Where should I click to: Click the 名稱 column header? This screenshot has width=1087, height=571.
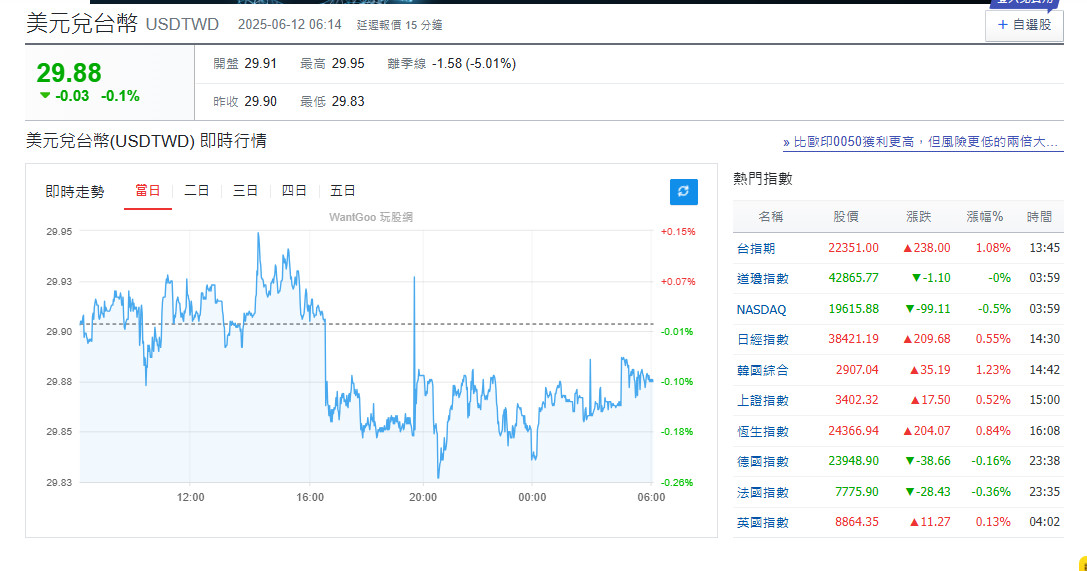pos(771,216)
